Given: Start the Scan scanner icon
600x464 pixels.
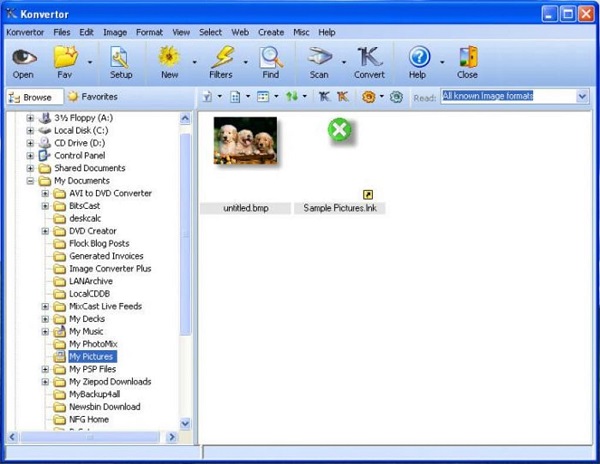Looking at the screenshot, I should (320, 57).
